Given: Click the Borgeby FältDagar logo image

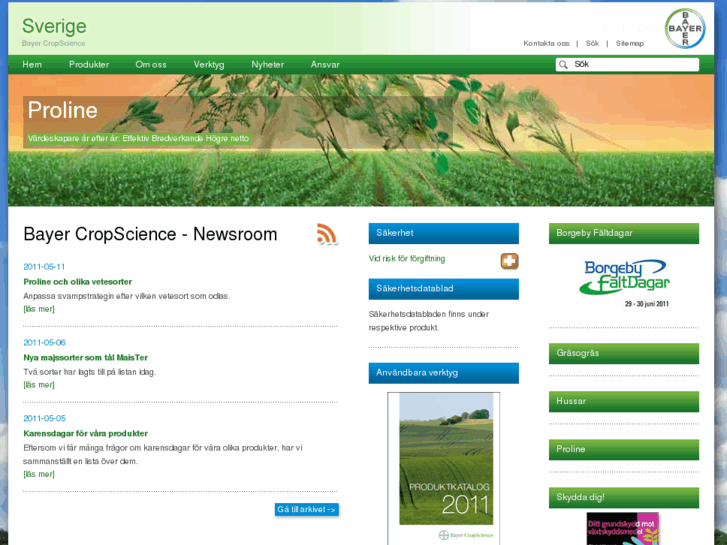Looking at the screenshot, I should (x=624, y=282).
